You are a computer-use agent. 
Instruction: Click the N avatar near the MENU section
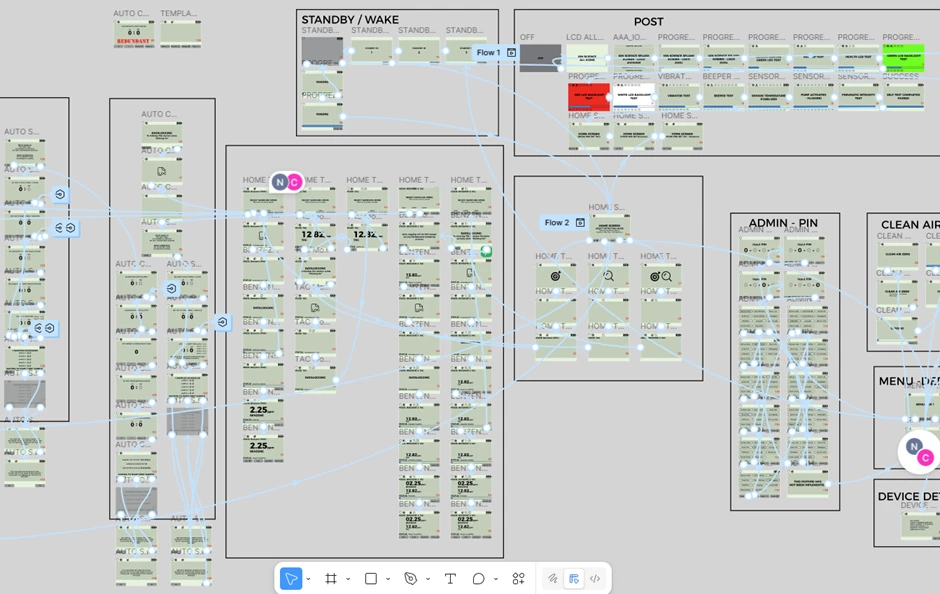coord(914,446)
